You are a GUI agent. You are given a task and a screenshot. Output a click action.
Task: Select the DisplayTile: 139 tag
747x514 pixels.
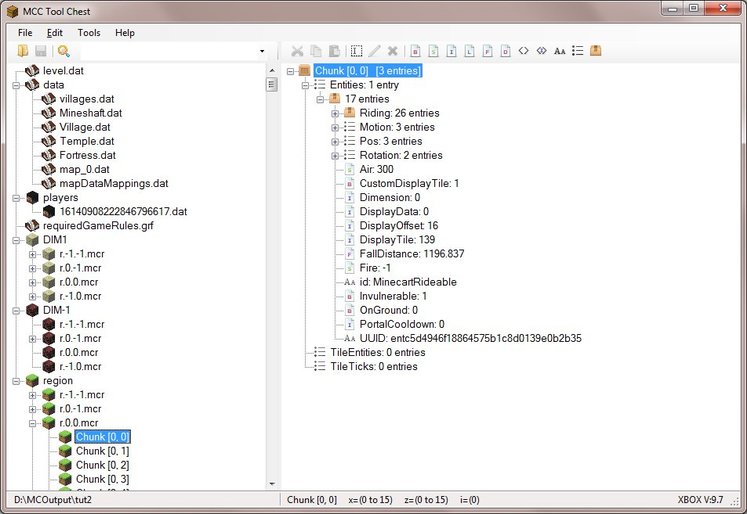(397, 240)
